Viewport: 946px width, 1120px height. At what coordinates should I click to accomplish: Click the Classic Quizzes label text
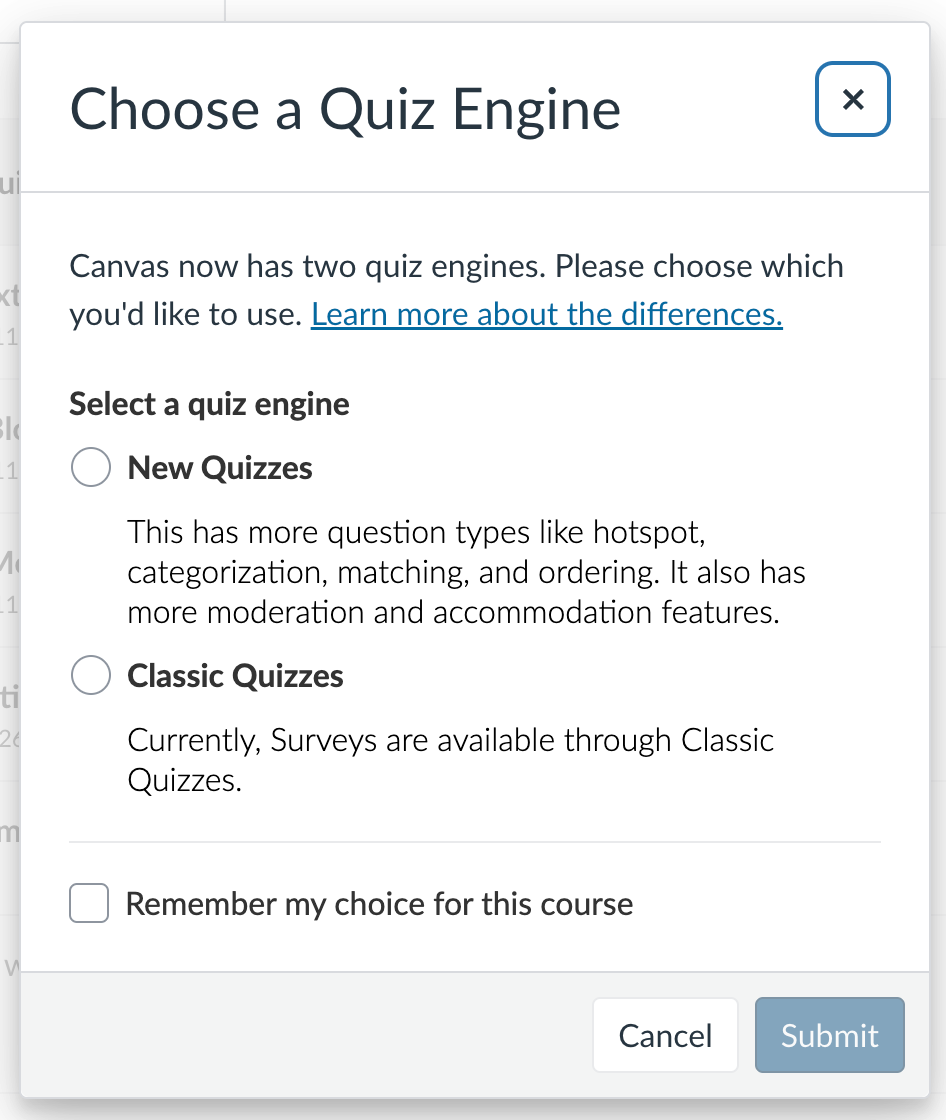point(235,675)
